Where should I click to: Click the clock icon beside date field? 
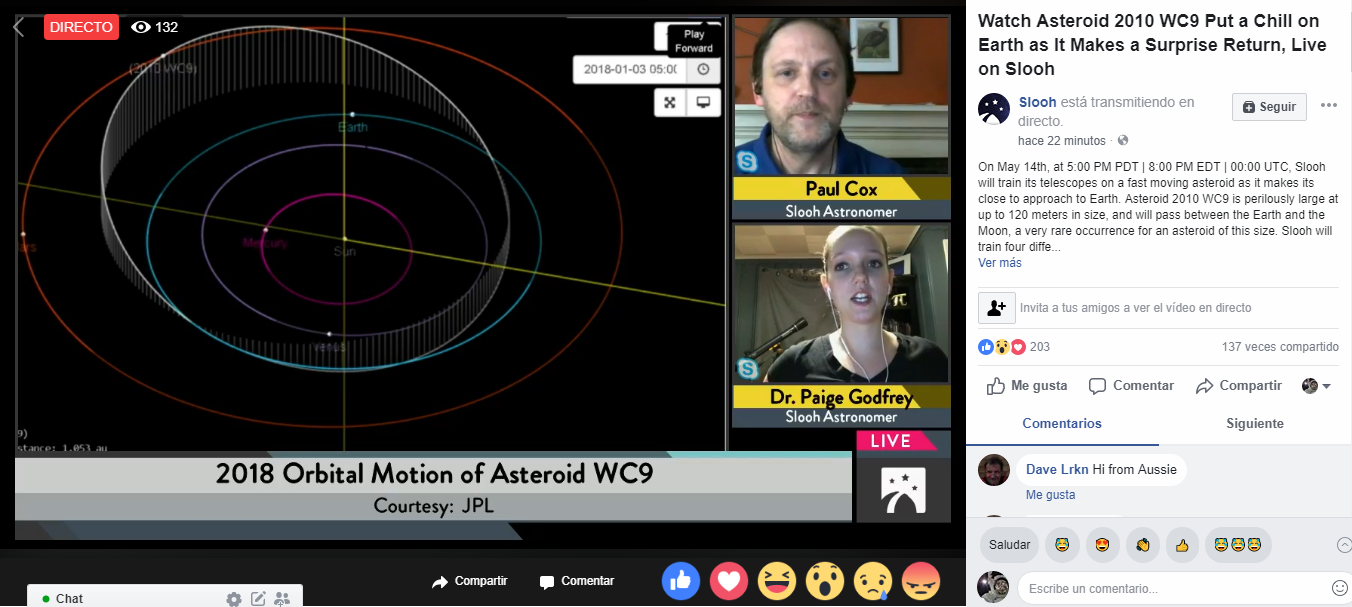pos(703,69)
